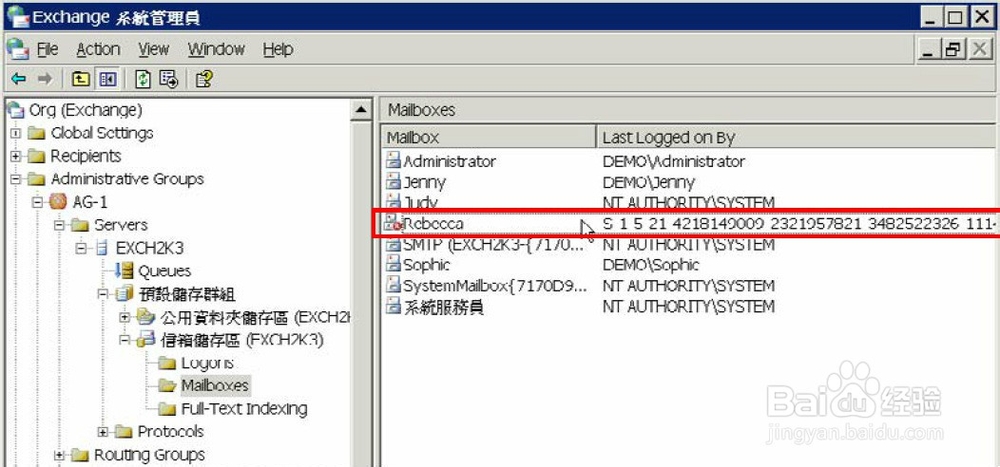Click the Administrator mailbox icon
The image size is (1000, 467).
click(x=394, y=161)
